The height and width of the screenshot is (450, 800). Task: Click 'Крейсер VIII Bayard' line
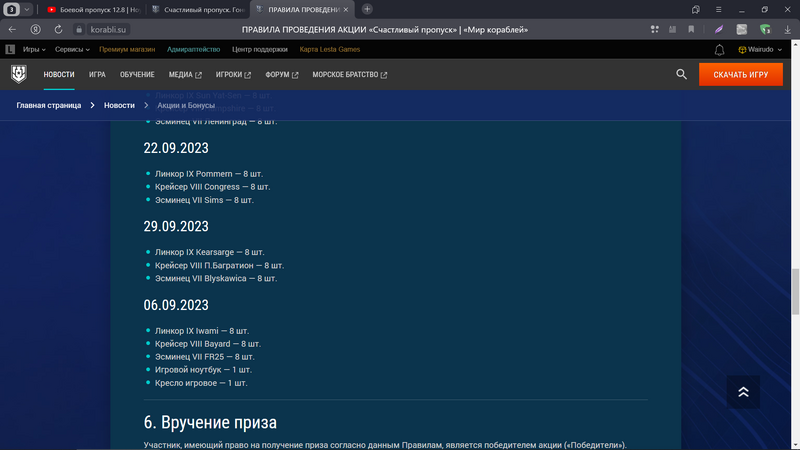tap(208, 344)
